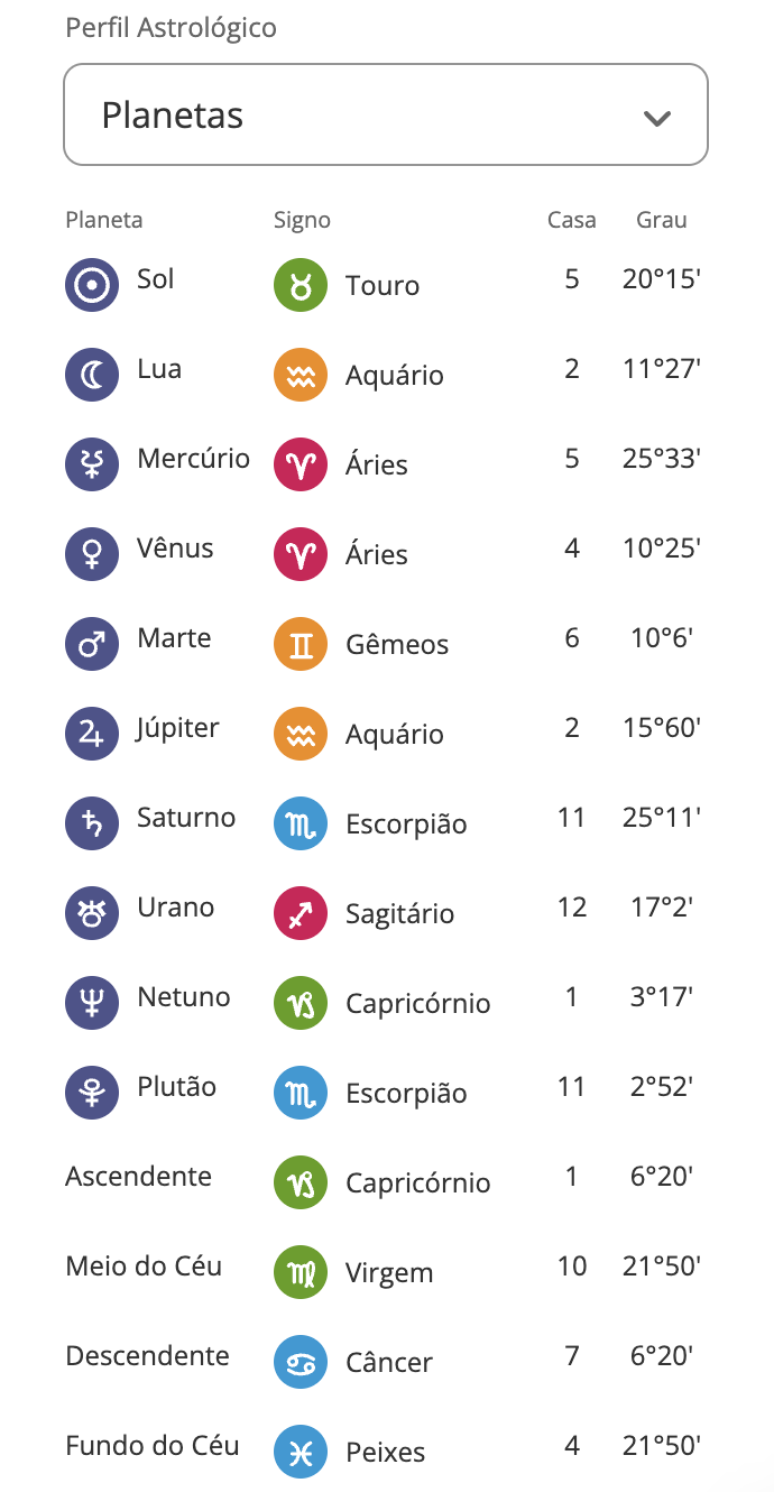Click the Peixes zodiac sign icon
Image resolution: width=774 pixels, height=1492 pixels.
[300, 1452]
